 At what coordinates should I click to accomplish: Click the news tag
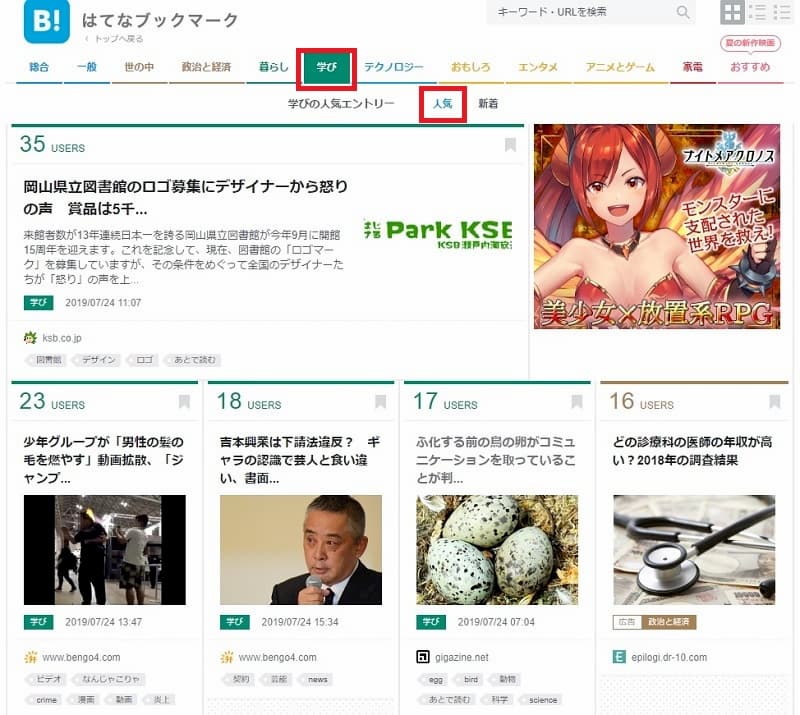point(317,679)
